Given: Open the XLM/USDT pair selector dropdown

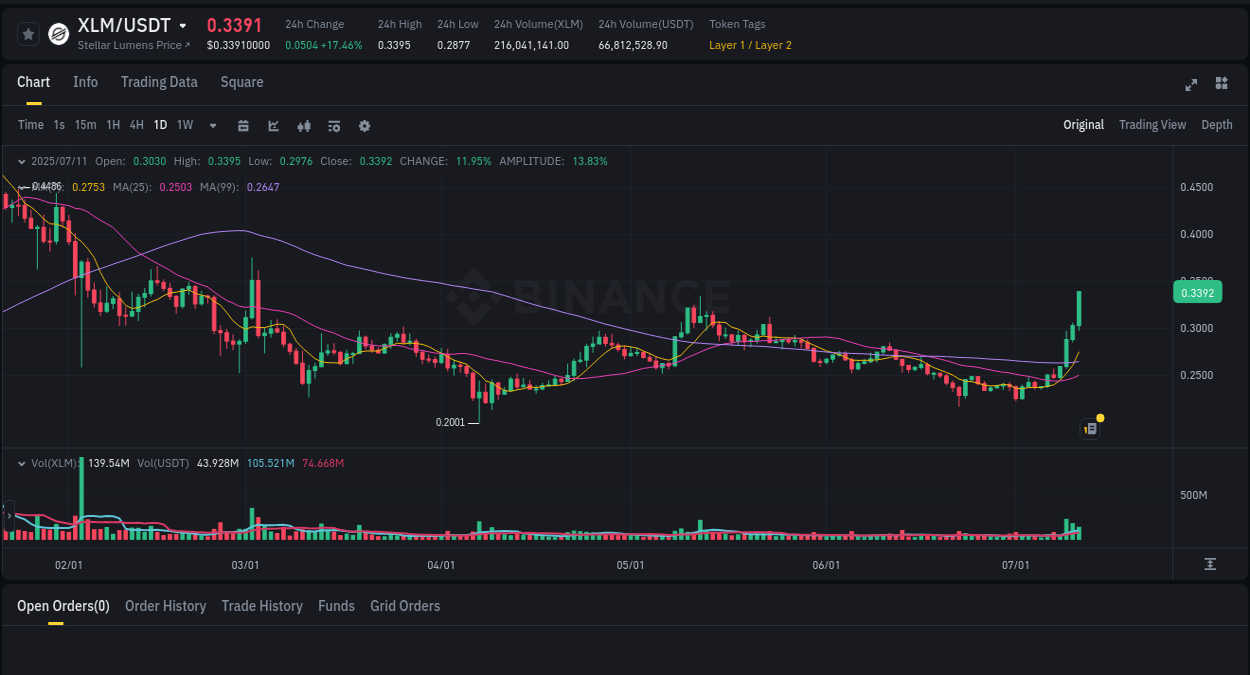Looking at the screenshot, I should [183, 24].
